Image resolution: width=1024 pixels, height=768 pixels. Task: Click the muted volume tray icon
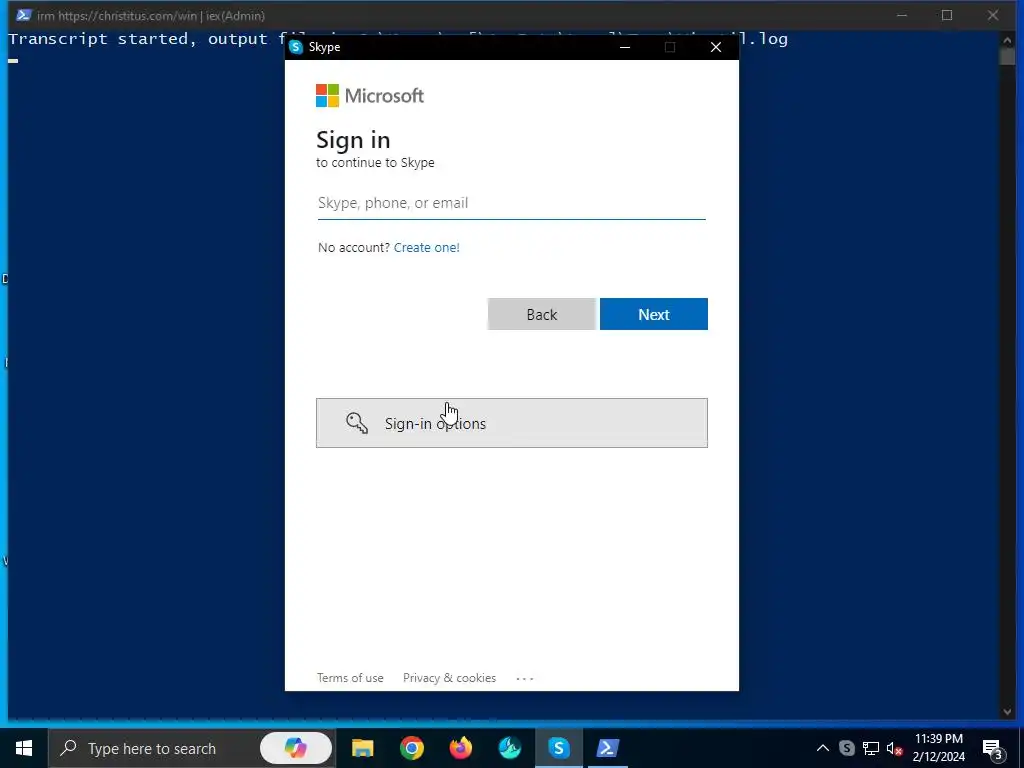894,748
